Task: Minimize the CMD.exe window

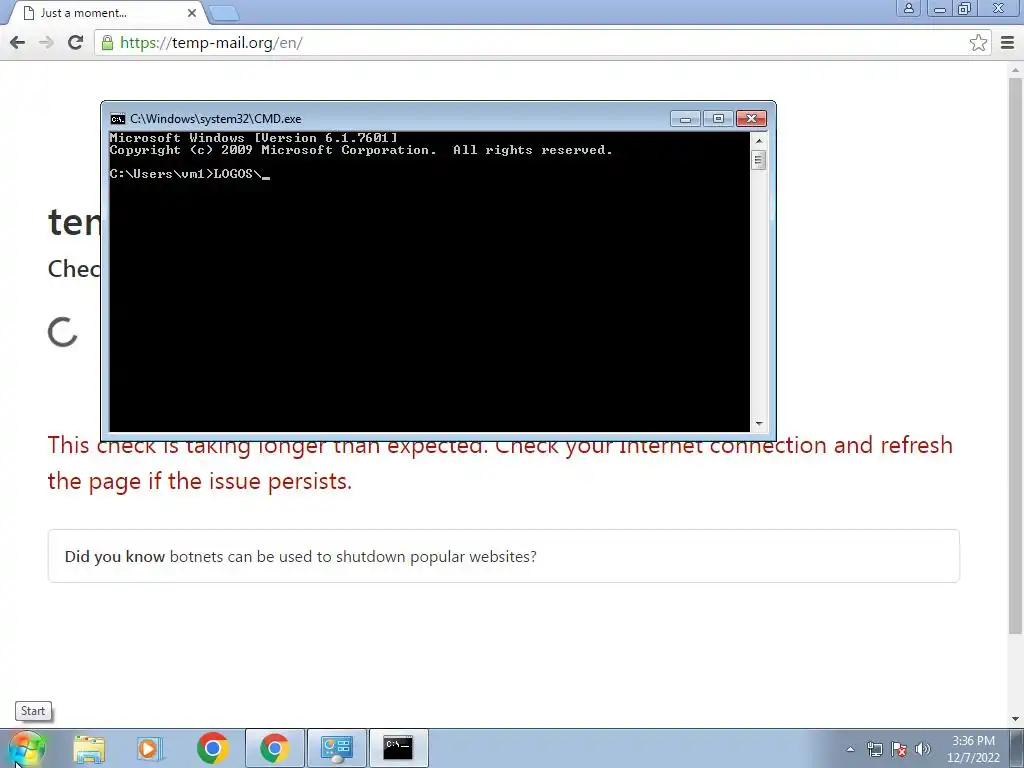Action: 685,119
